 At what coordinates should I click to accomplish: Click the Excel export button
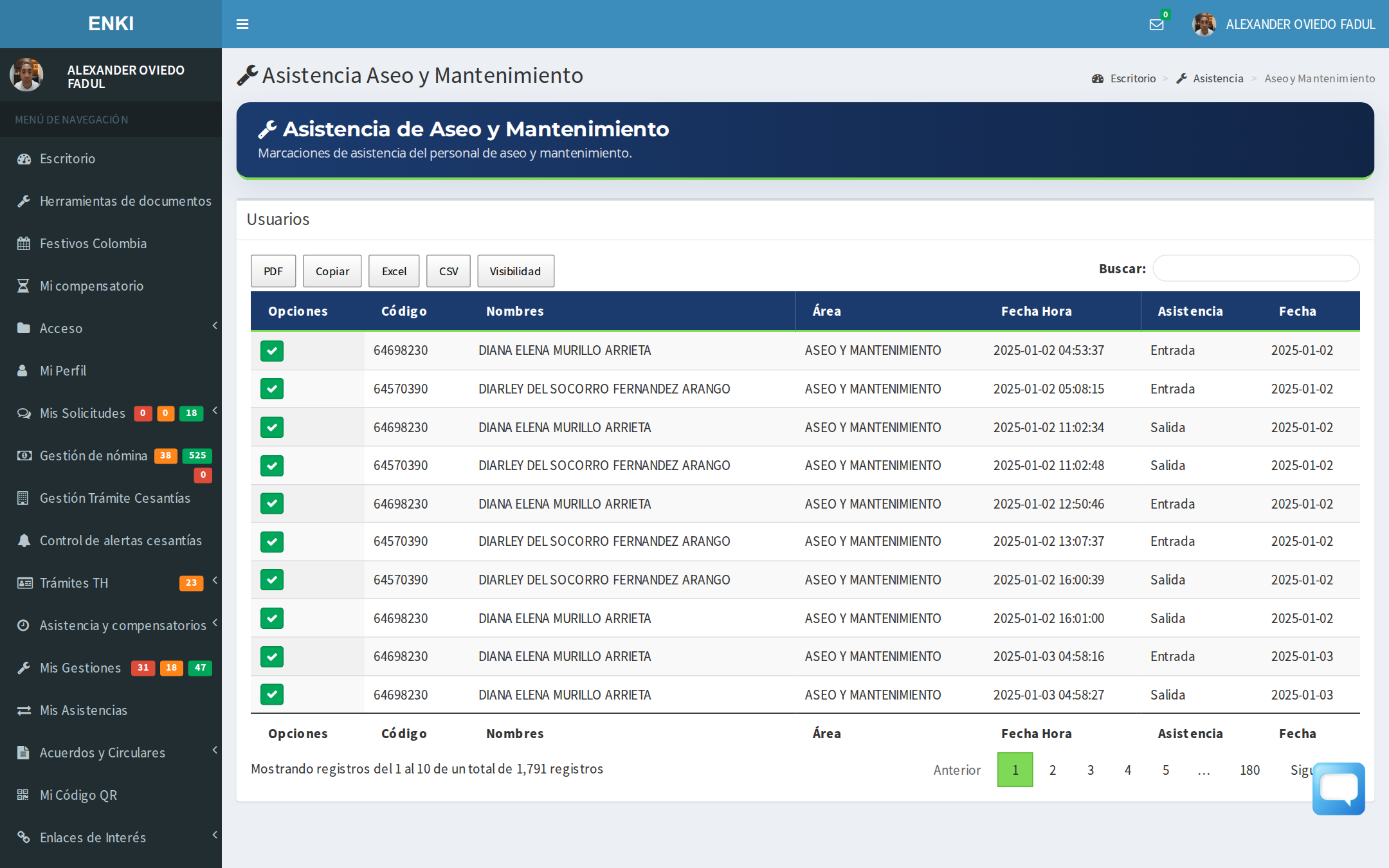point(394,271)
